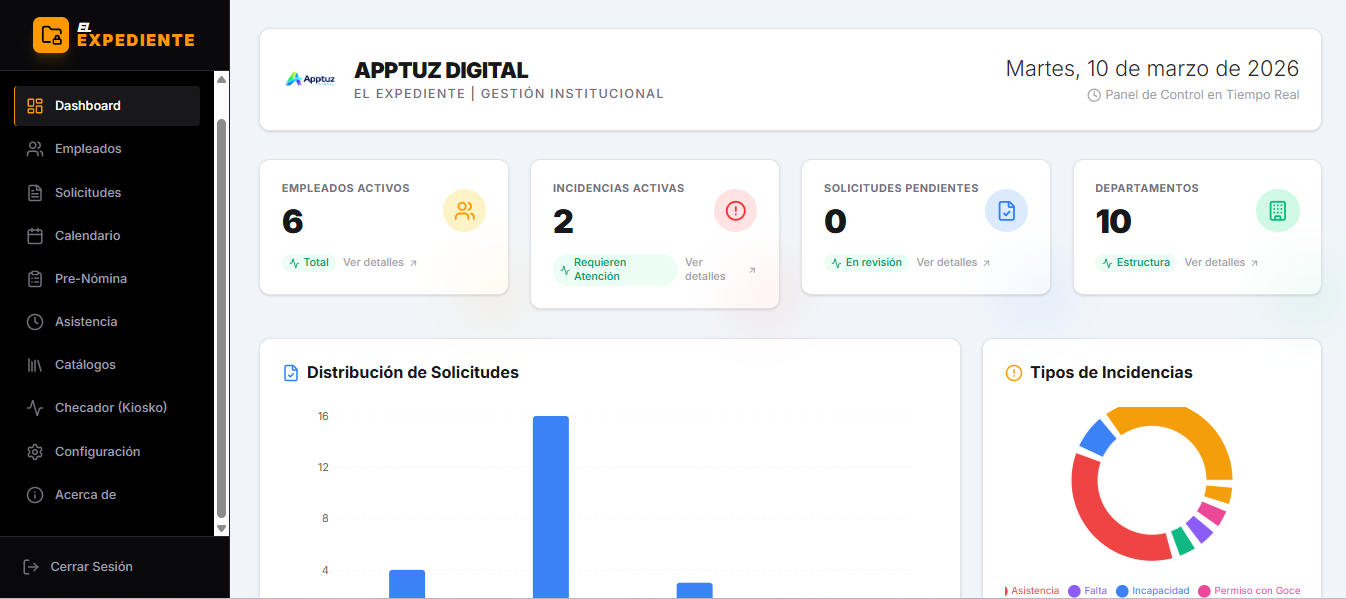Open the Calendario page
Image resolution: width=1346 pixels, height=599 pixels.
coord(107,236)
